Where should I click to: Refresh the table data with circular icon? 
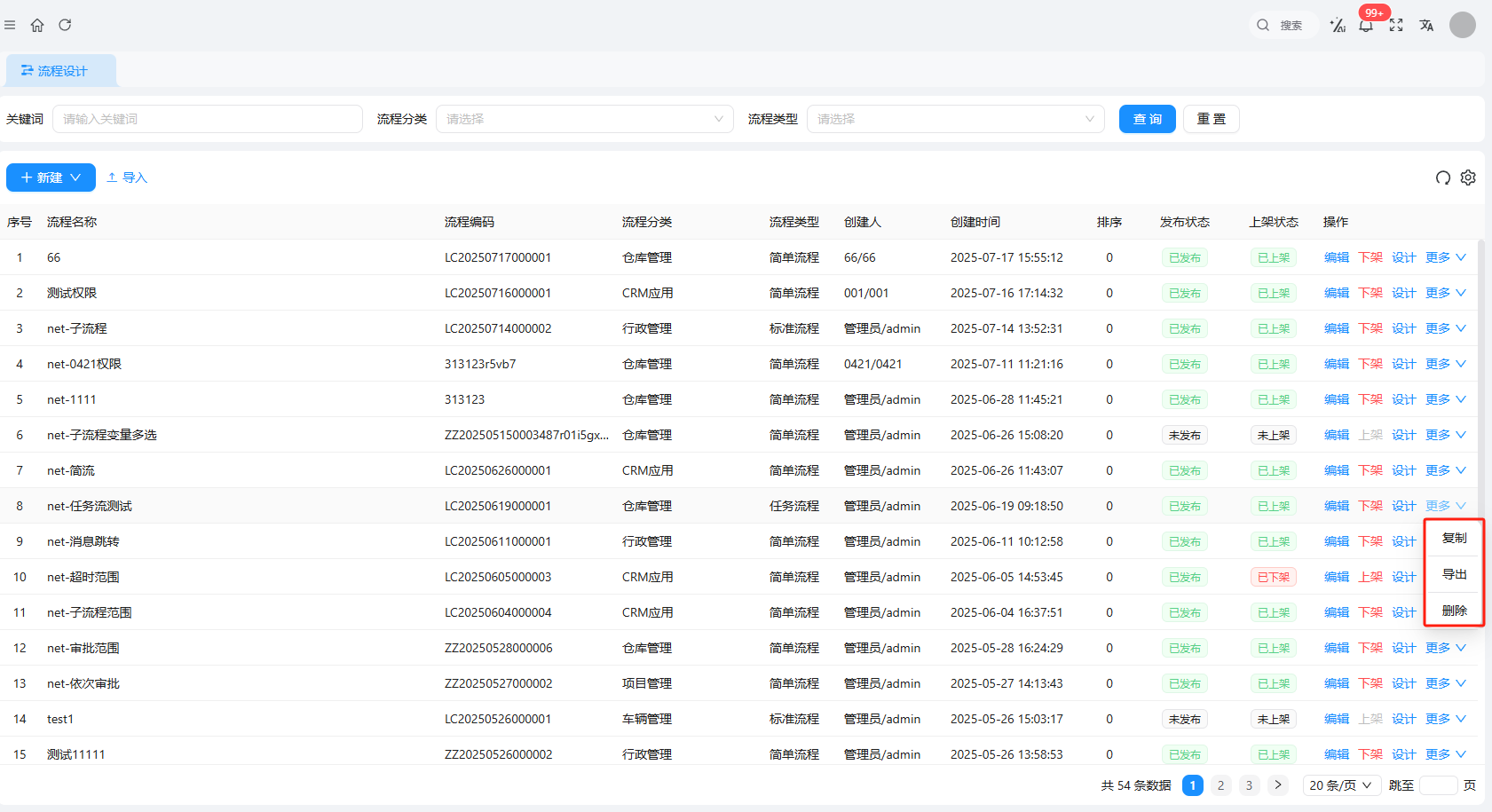[1443, 177]
